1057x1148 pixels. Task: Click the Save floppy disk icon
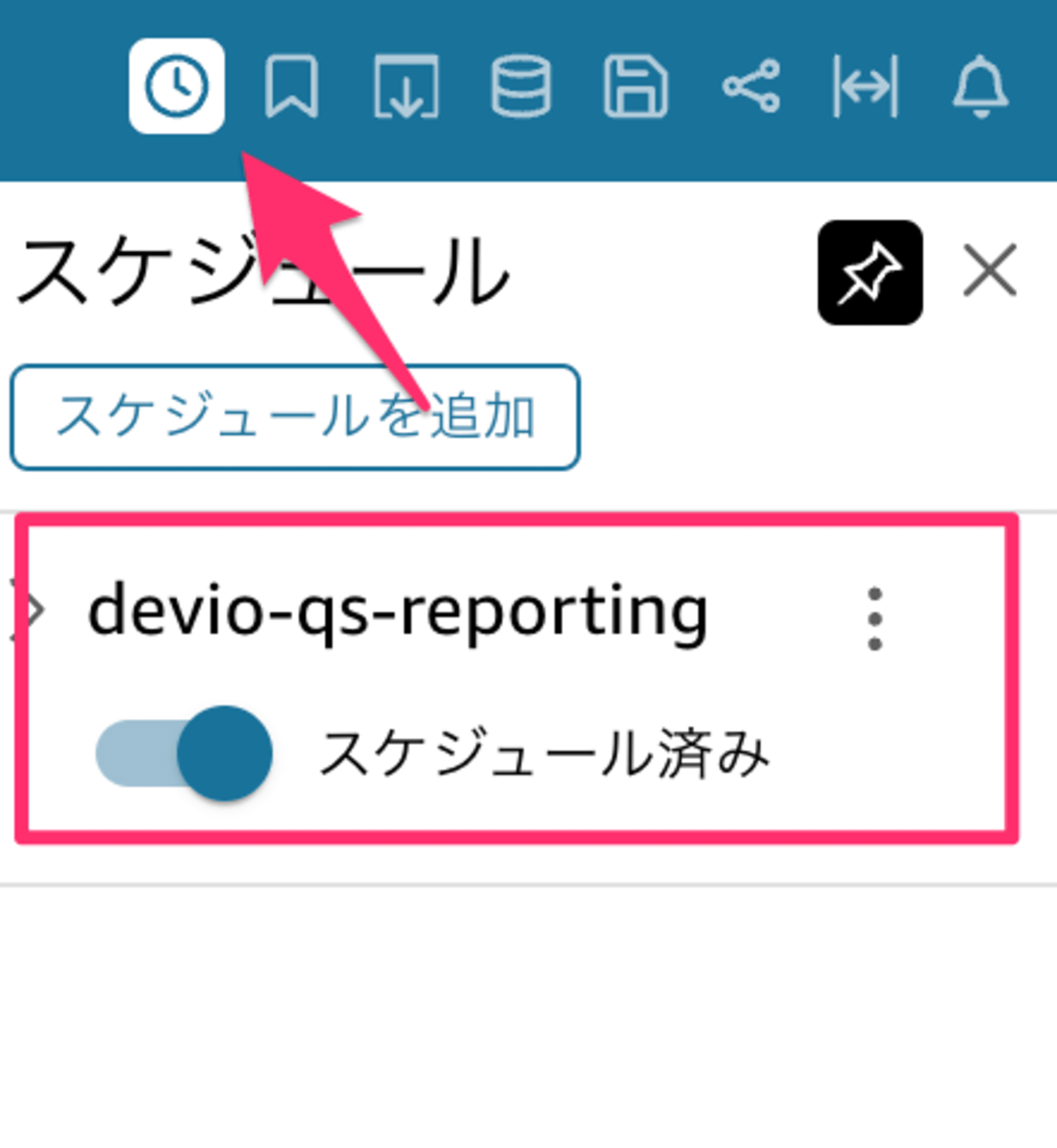(636, 86)
